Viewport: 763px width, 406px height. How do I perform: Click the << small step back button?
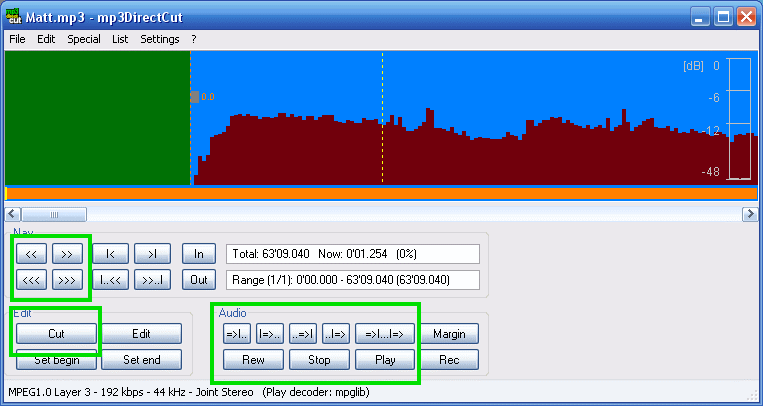tap(31, 253)
